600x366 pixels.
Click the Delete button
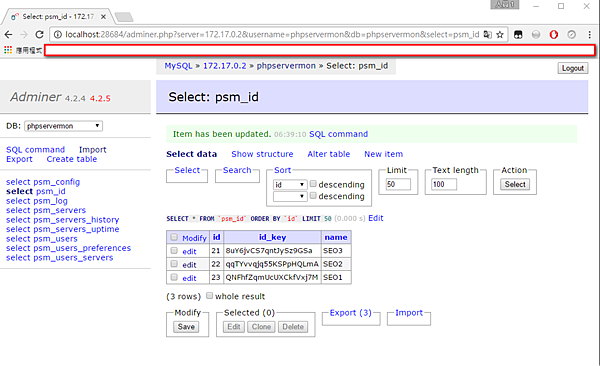(293, 327)
